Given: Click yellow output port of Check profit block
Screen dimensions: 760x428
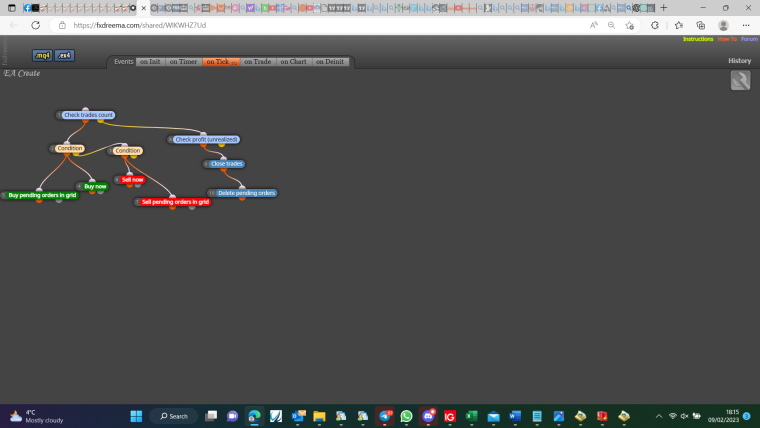Looking at the screenshot, I should (222, 144).
